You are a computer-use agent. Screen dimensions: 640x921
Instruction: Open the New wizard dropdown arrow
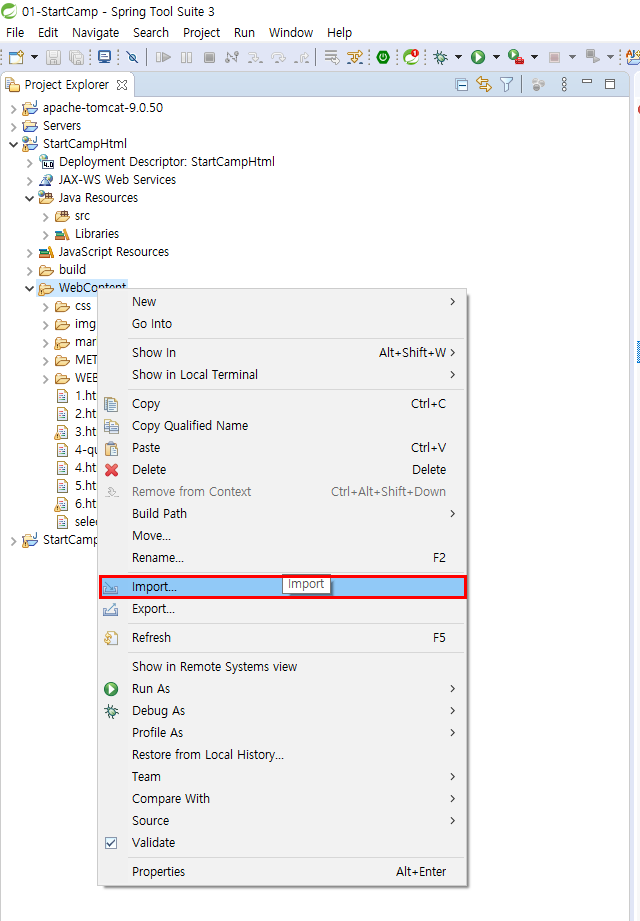(35, 57)
